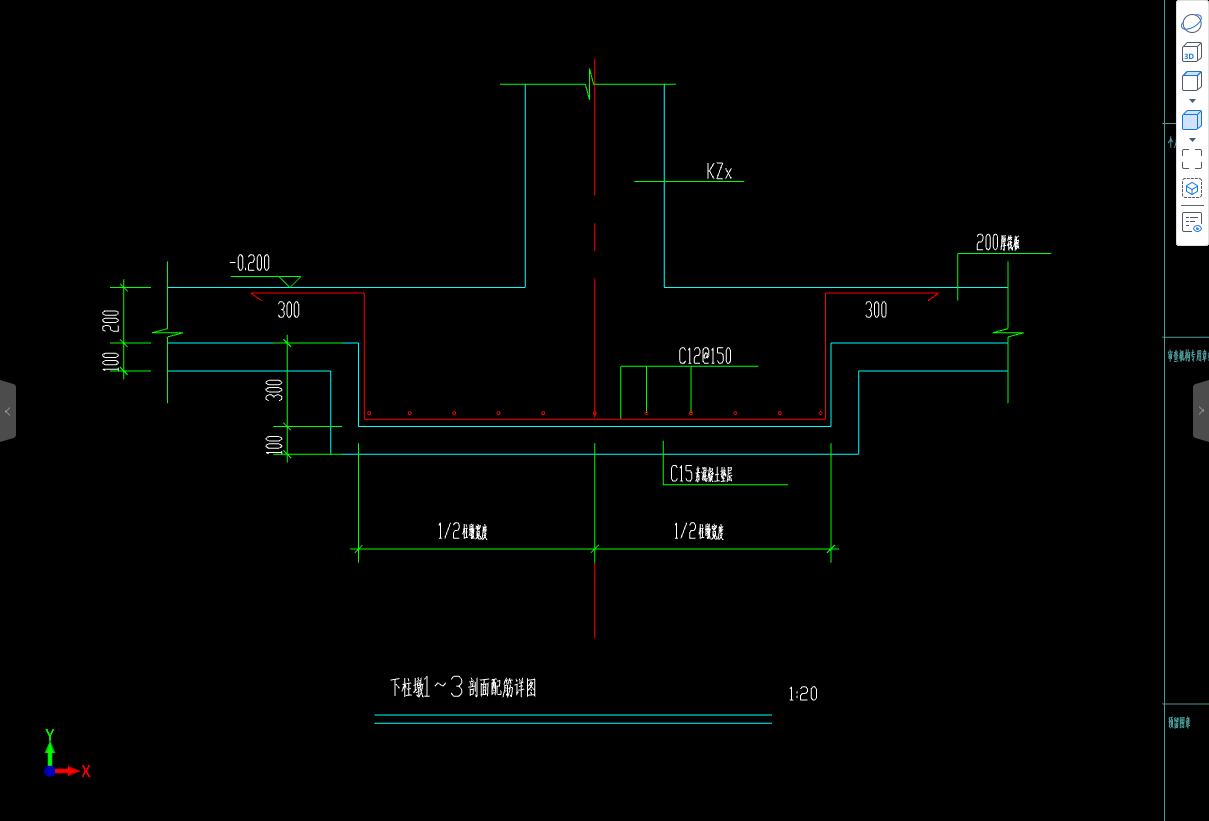Click the 1:20 scale text
1209x821 pixels.
coord(803,693)
